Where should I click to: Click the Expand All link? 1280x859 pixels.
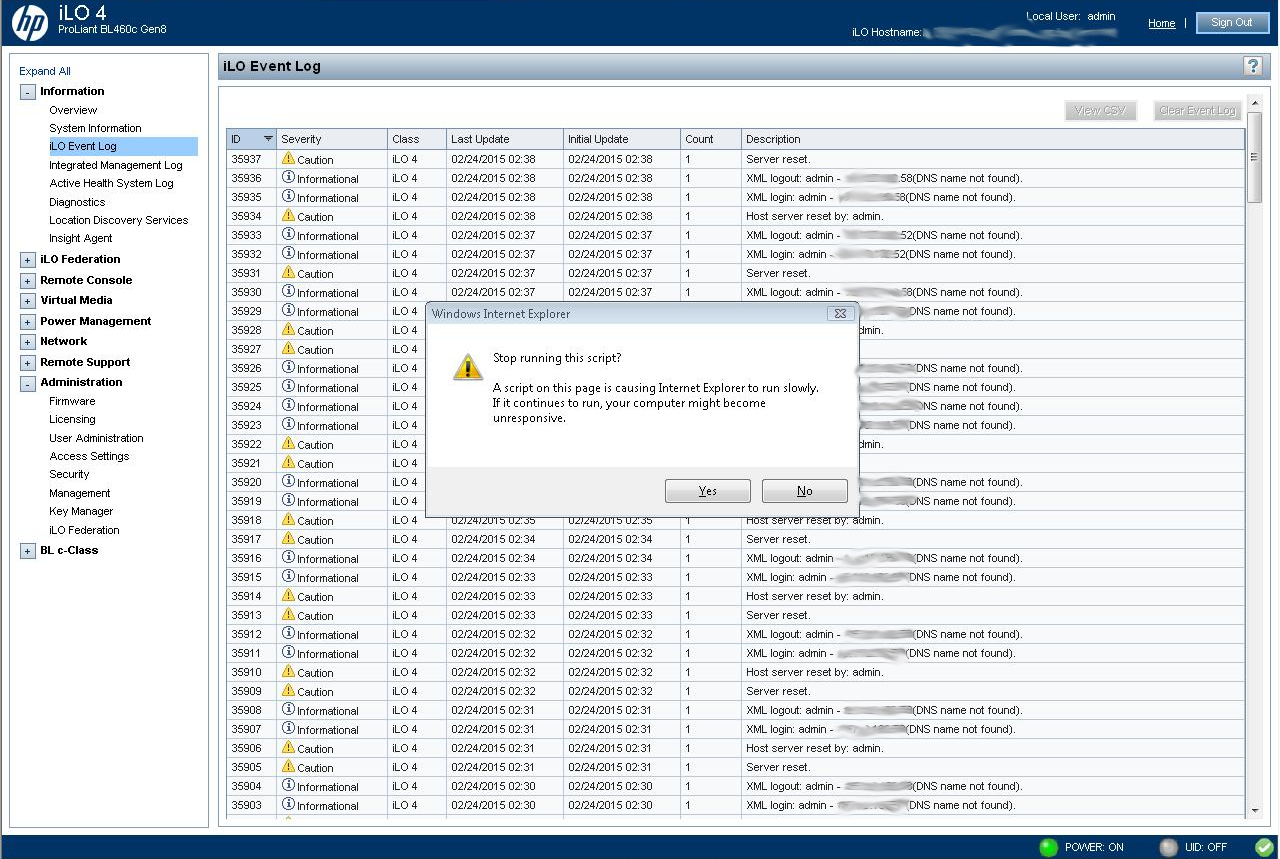[44, 71]
